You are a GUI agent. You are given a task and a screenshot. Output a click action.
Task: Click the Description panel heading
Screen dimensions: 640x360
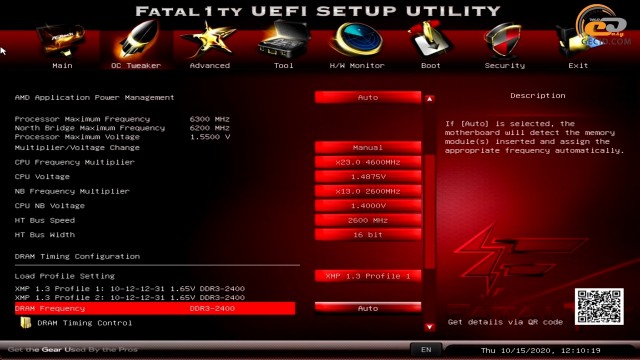coord(538,95)
